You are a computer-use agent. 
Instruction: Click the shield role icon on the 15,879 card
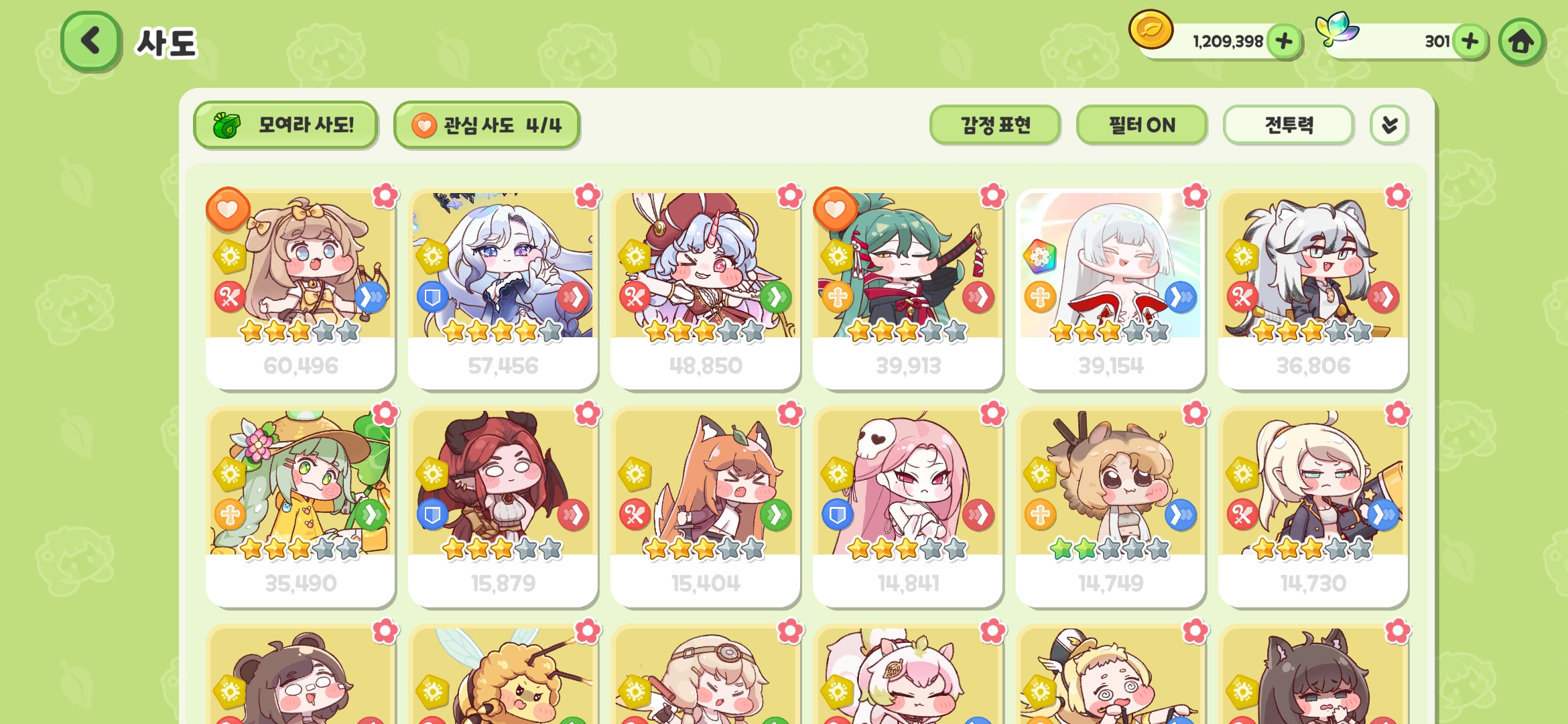[x=432, y=515]
